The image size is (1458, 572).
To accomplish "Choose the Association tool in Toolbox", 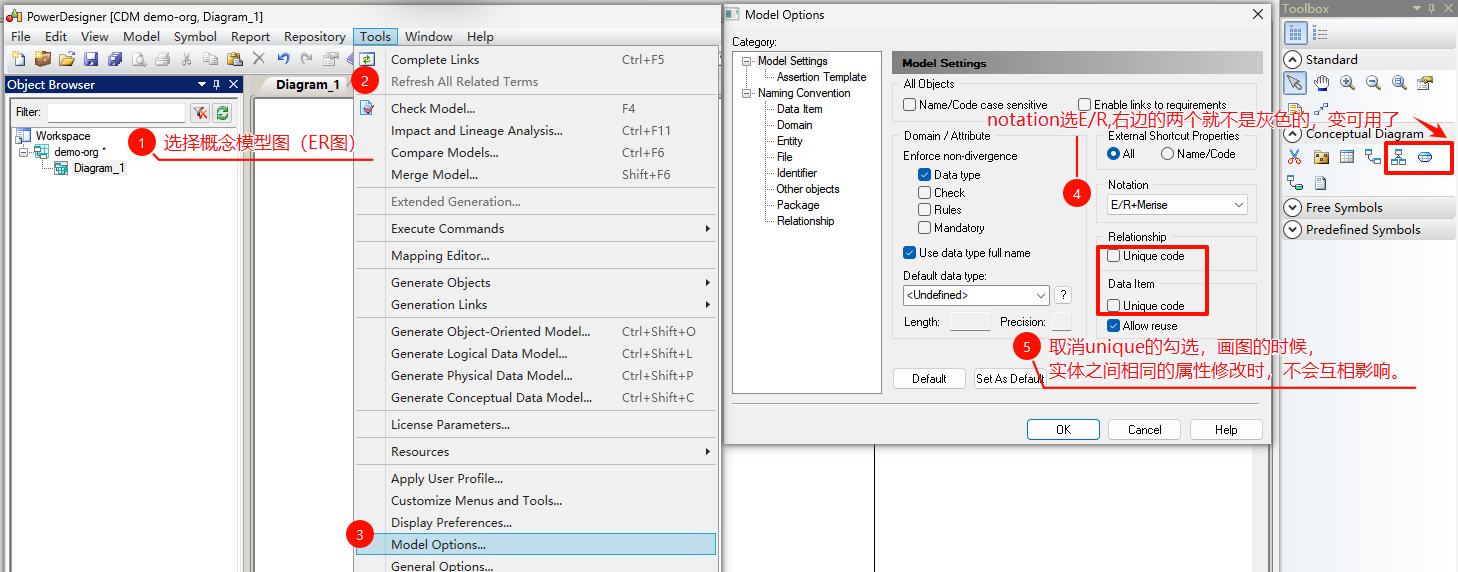I will 1425,157.
